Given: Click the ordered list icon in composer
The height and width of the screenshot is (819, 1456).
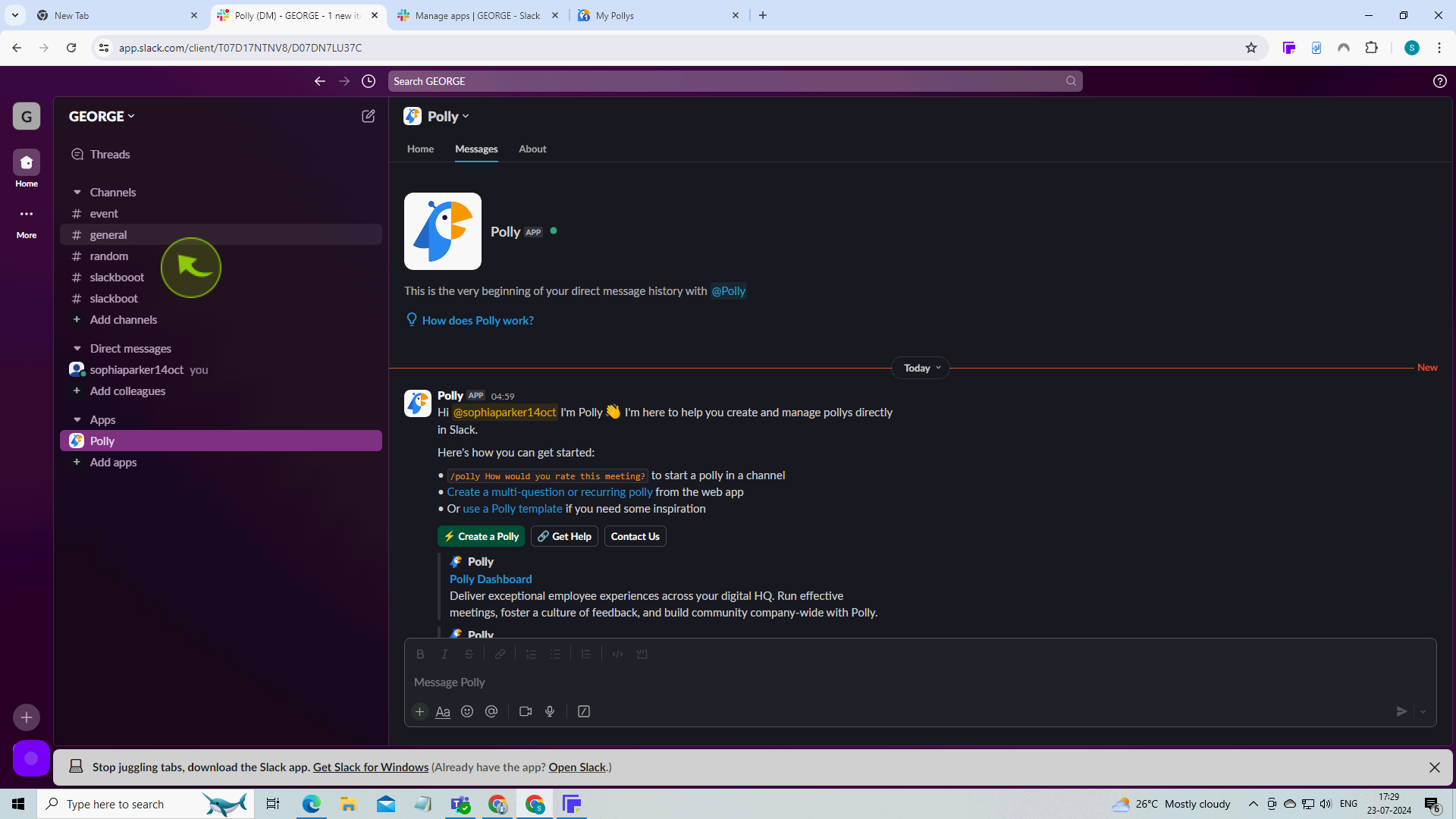Looking at the screenshot, I should (531, 654).
